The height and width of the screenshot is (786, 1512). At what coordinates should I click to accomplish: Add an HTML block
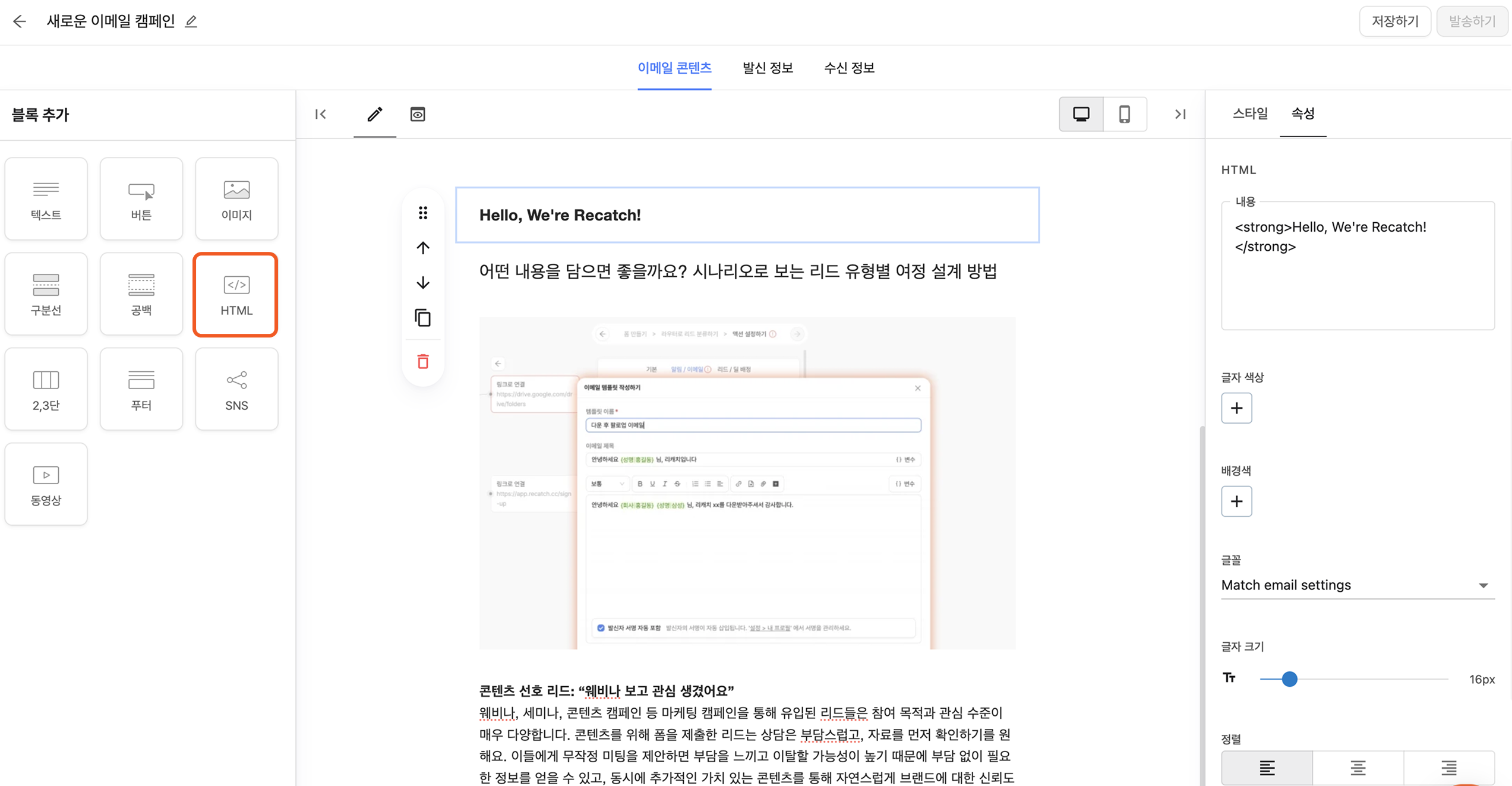tap(236, 295)
